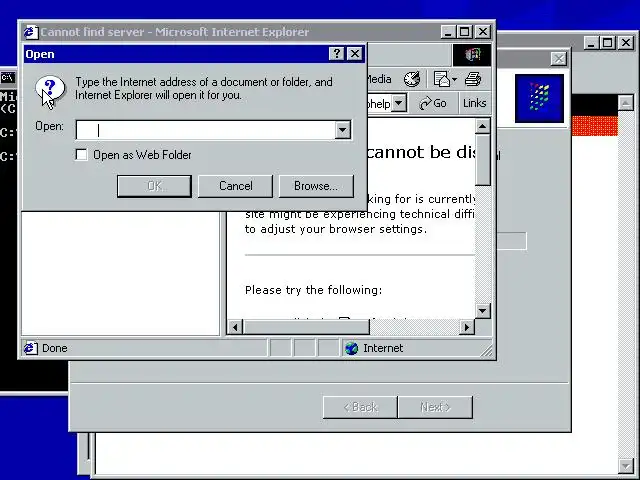Click the greyed-out OK button in Open dialog
Screen dimensions: 640x480
click(154, 186)
